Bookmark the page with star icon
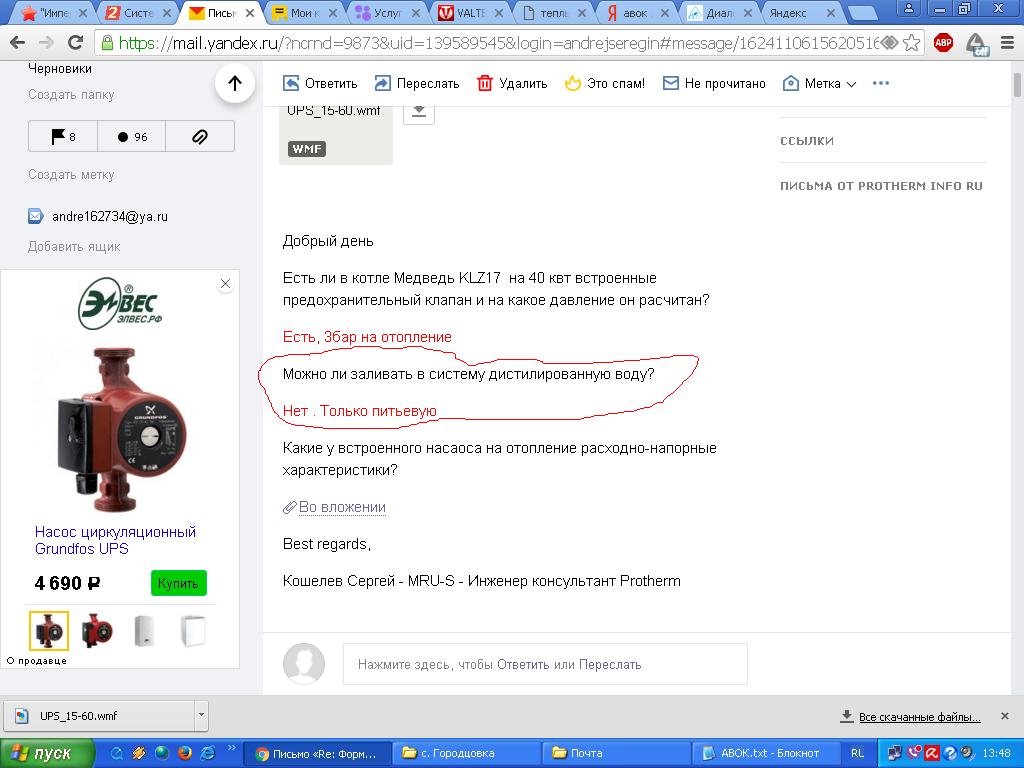Viewport: 1024px width, 768px height. coord(911,43)
